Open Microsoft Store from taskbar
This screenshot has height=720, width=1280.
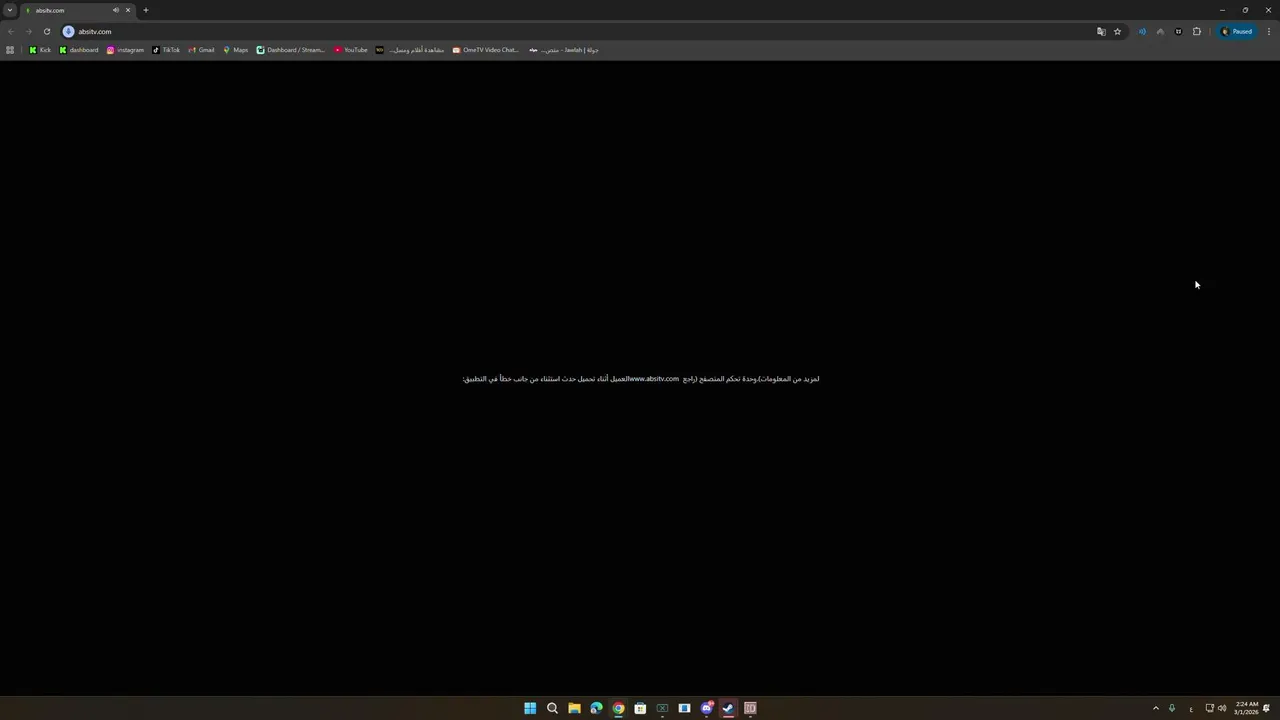(640, 708)
